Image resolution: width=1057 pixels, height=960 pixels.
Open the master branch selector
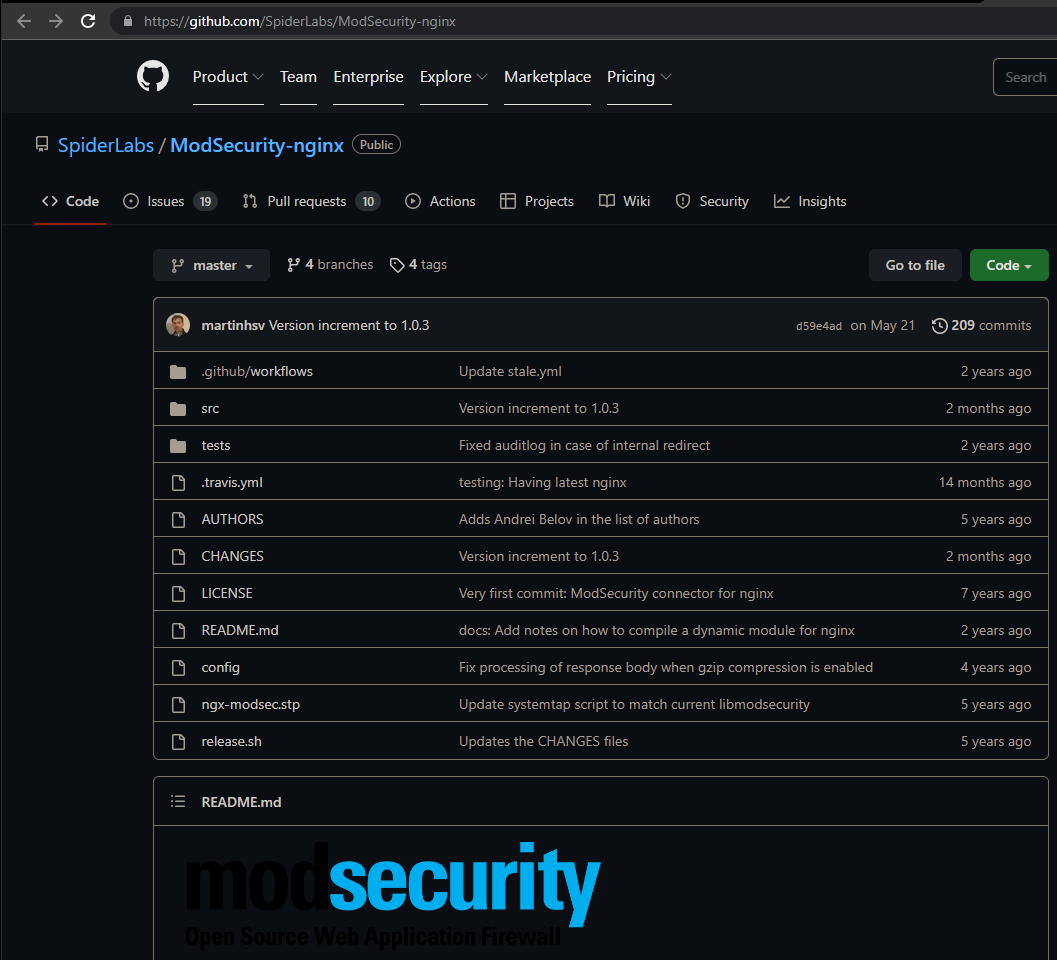[211, 265]
